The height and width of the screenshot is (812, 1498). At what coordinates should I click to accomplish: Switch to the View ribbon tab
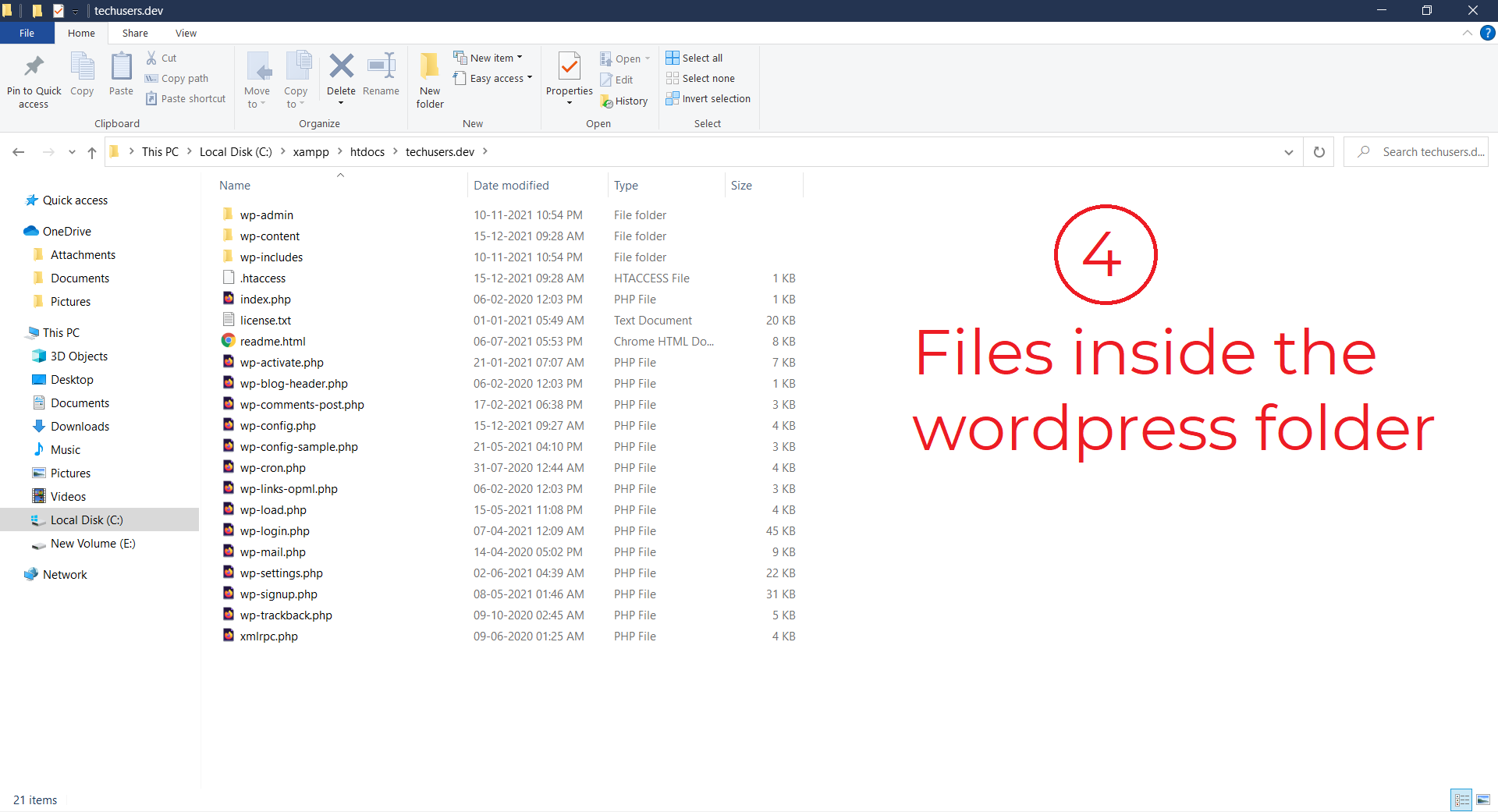tap(186, 33)
